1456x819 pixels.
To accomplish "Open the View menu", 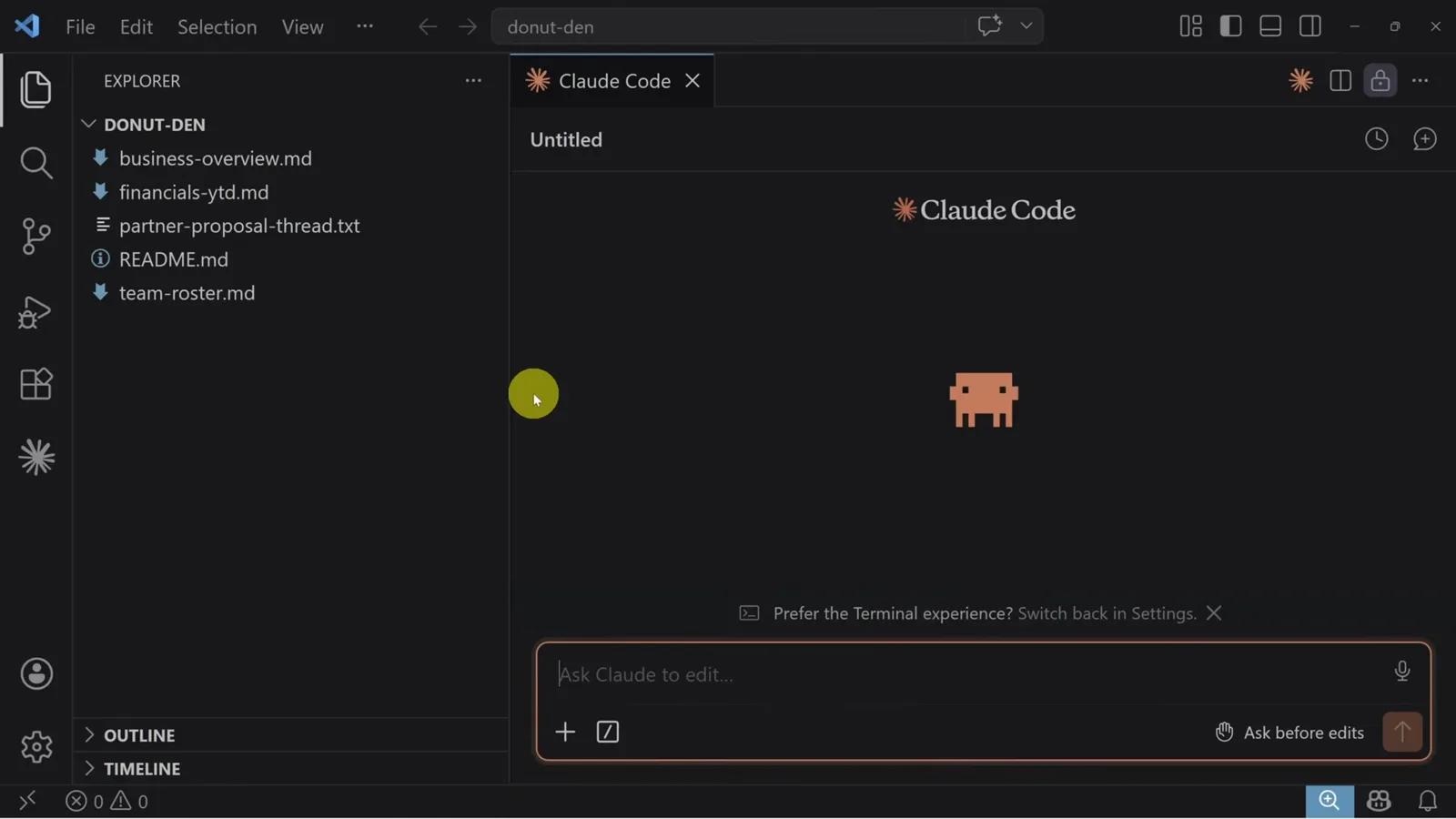I will click(303, 27).
